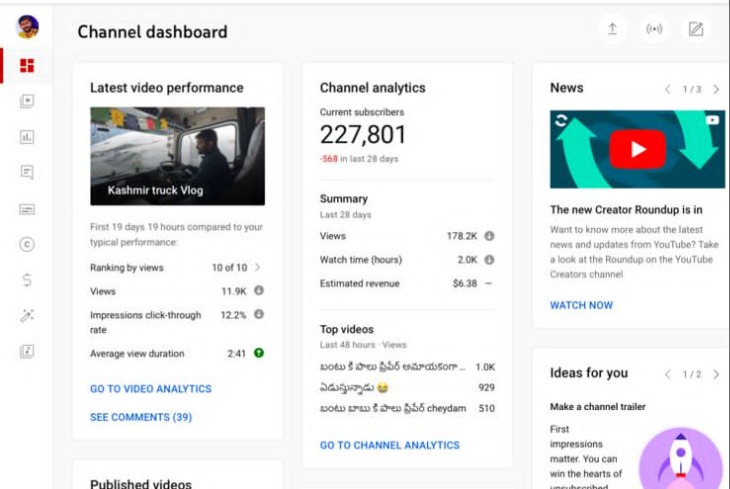Click the Watch time (hours) label
The height and width of the screenshot is (489, 730).
(361, 259)
